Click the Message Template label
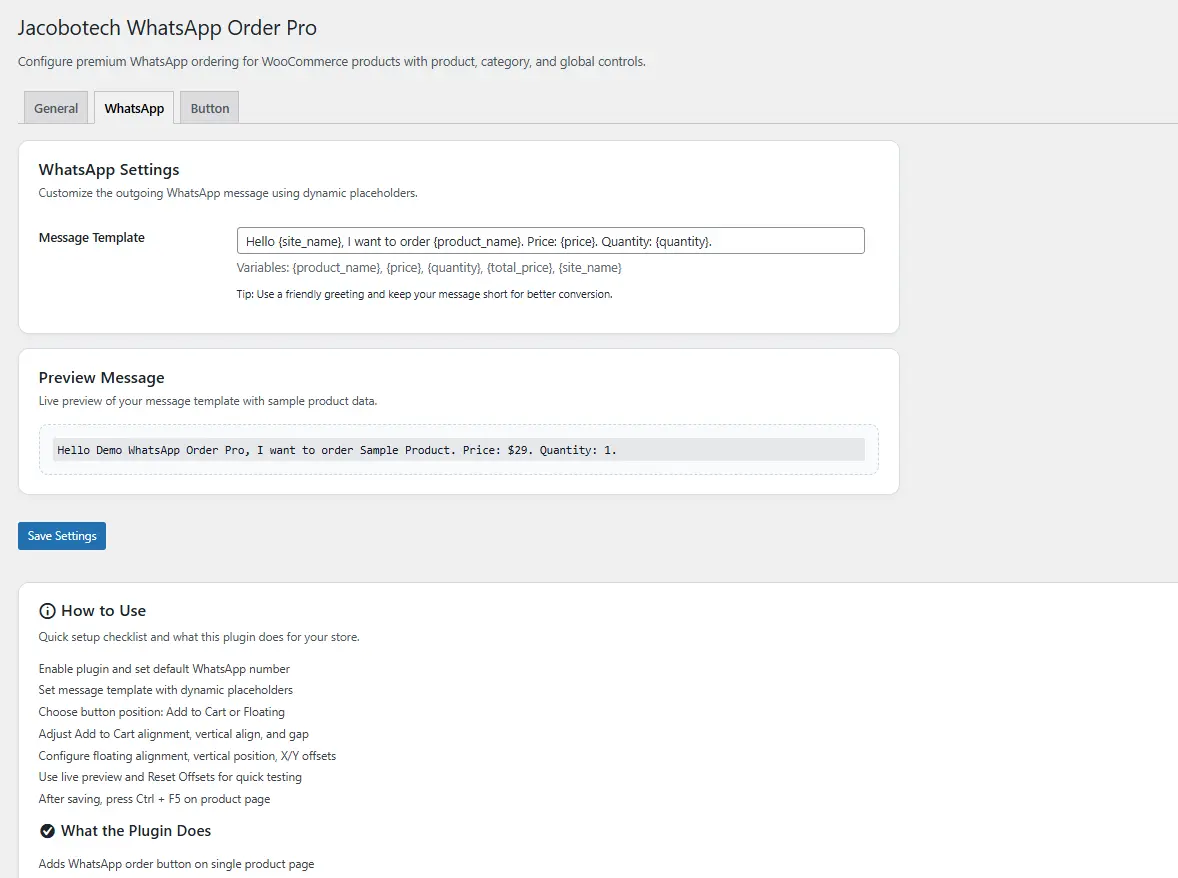 pyautogui.click(x=92, y=238)
